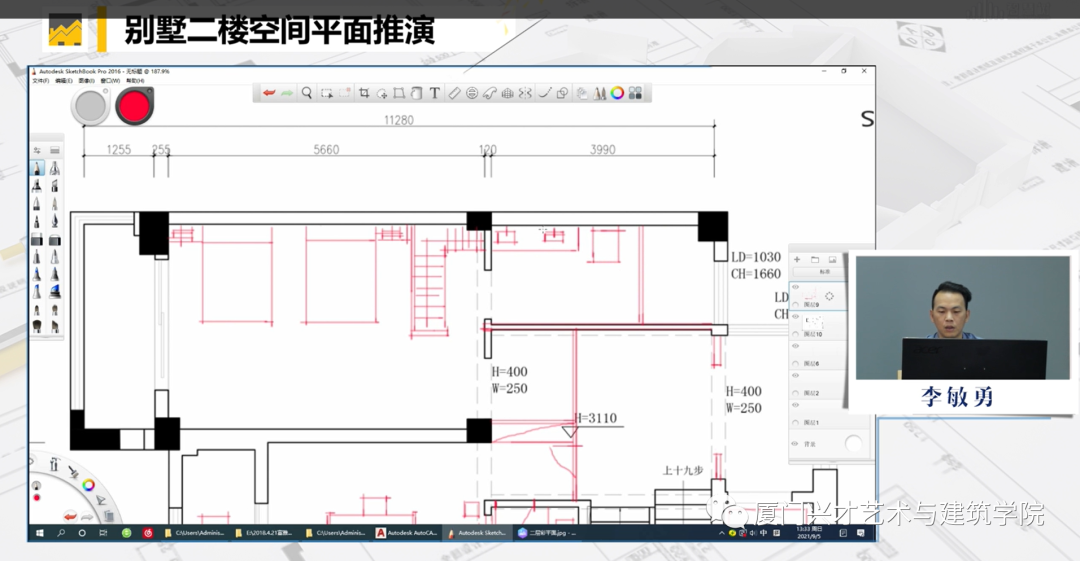Select the 图层9 layer thumbnail

click(x=811, y=294)
